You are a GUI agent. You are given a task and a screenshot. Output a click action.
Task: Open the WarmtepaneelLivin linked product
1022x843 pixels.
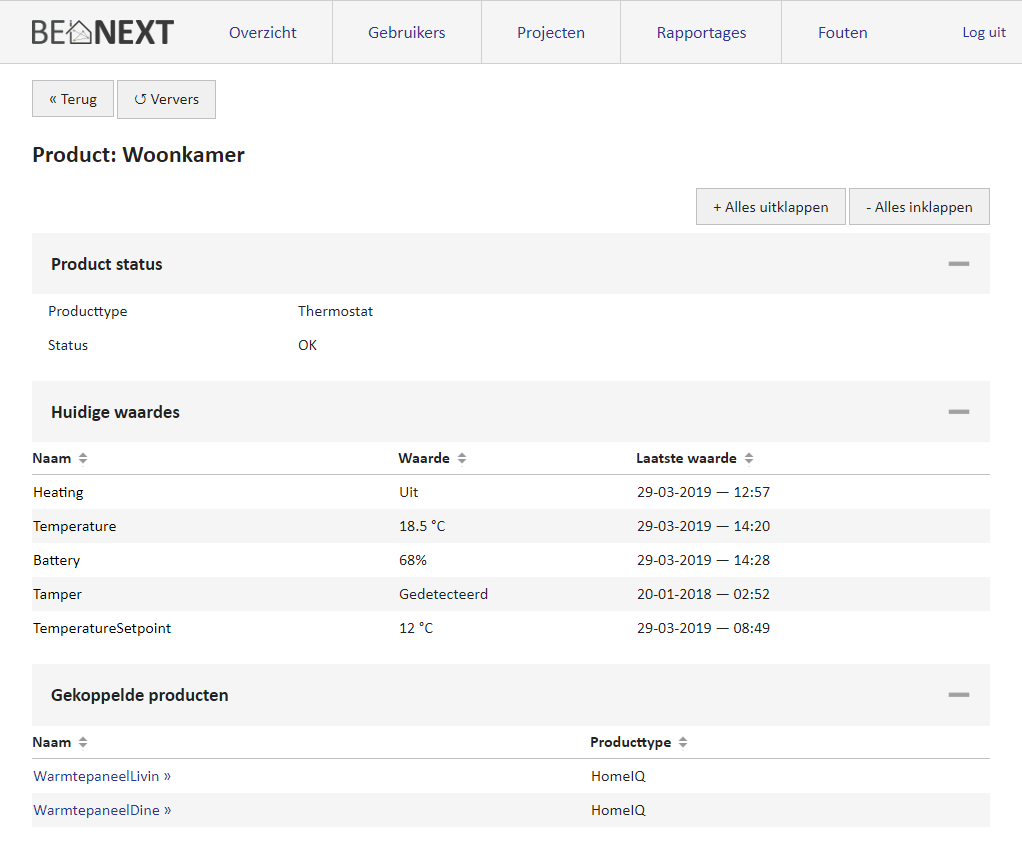point(102,776)
